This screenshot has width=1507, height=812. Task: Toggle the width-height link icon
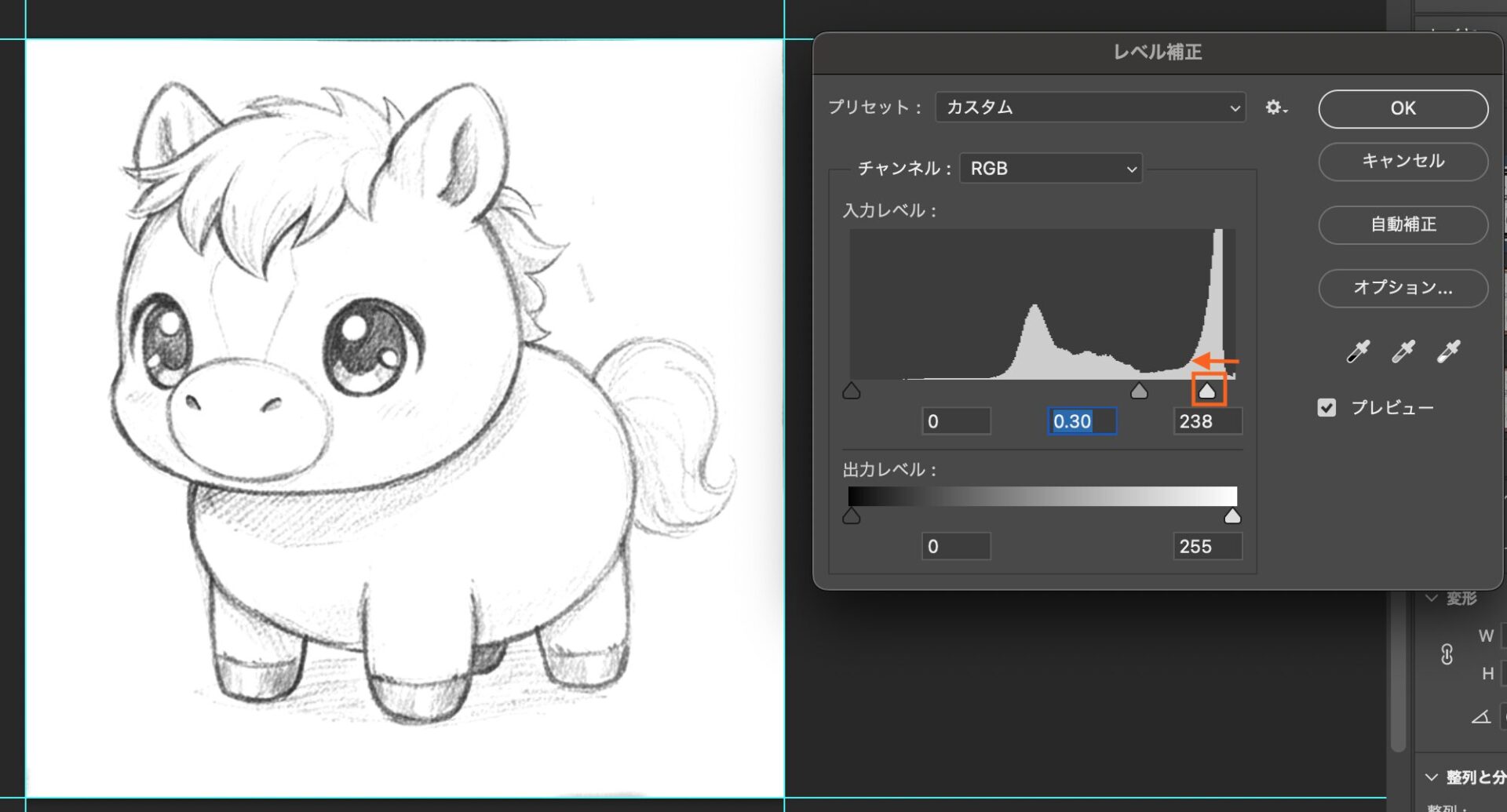pos(1447,654)
